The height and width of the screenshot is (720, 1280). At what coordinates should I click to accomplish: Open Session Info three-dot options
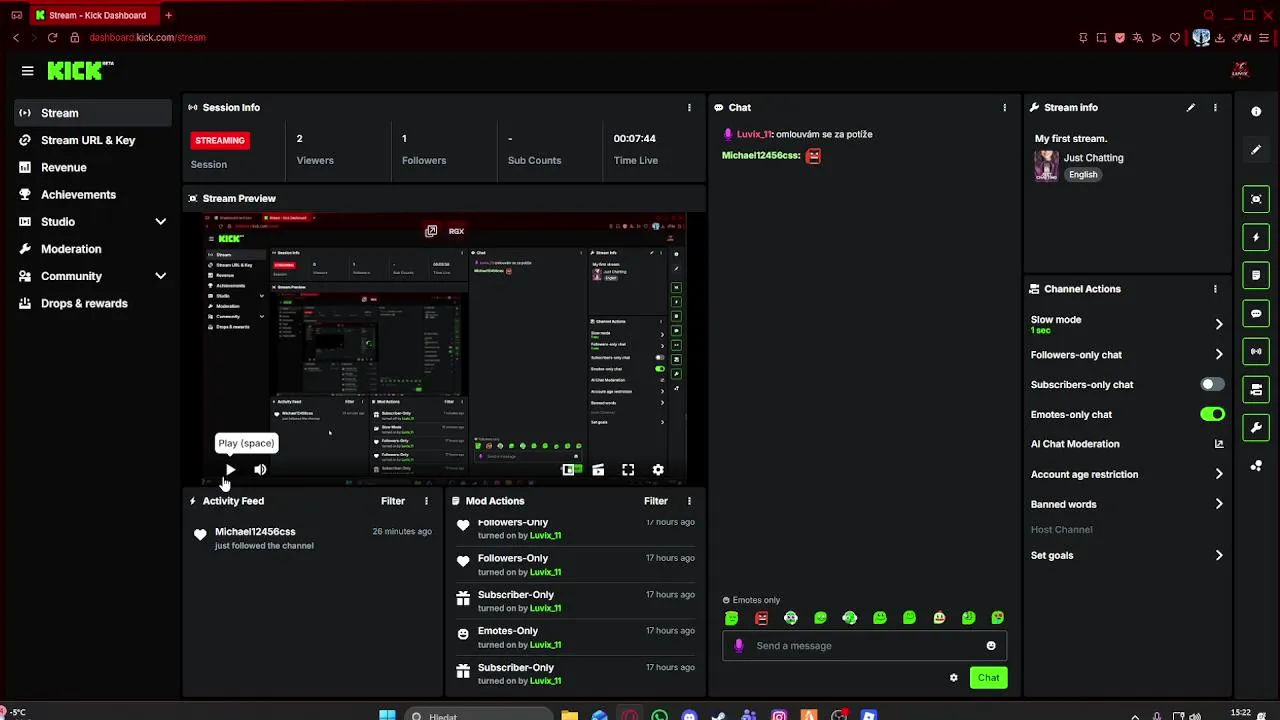tap(689, 107)
